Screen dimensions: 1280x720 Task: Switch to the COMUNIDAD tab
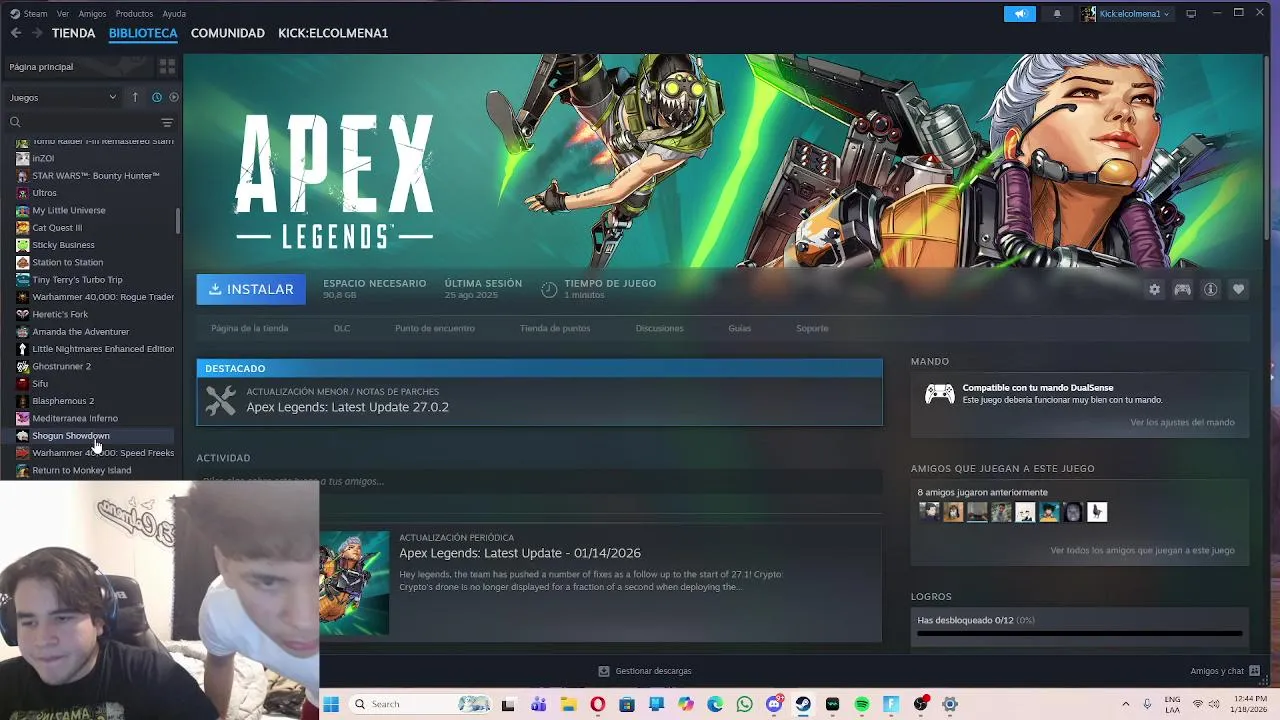coord(228,33)
